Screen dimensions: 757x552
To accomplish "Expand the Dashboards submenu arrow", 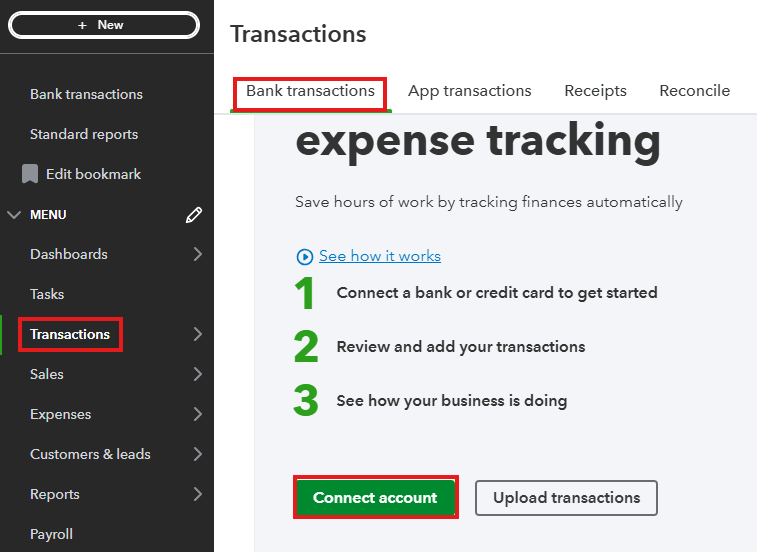I will pos(197,254).
